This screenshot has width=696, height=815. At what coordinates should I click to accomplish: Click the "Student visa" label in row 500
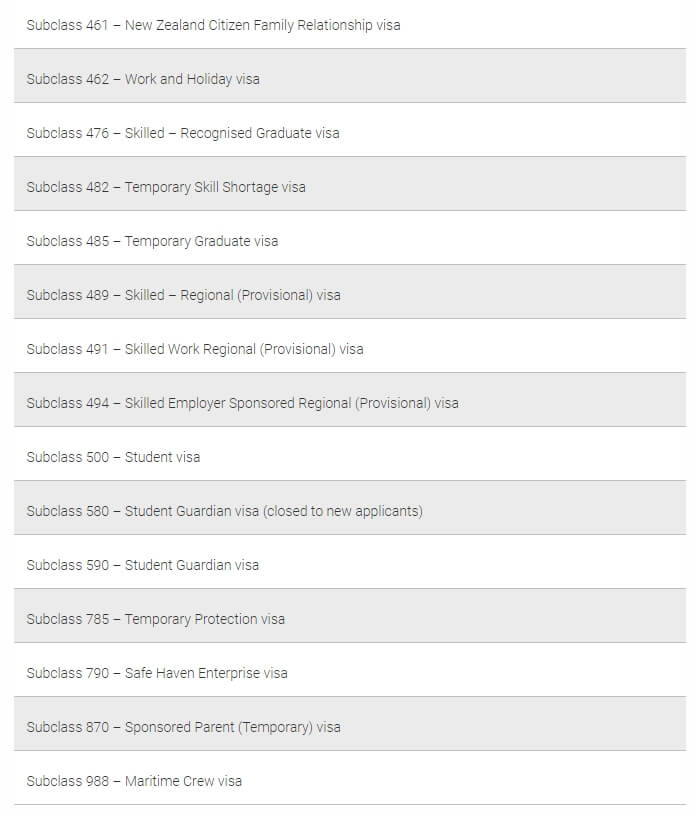click(x=162, y=457)
